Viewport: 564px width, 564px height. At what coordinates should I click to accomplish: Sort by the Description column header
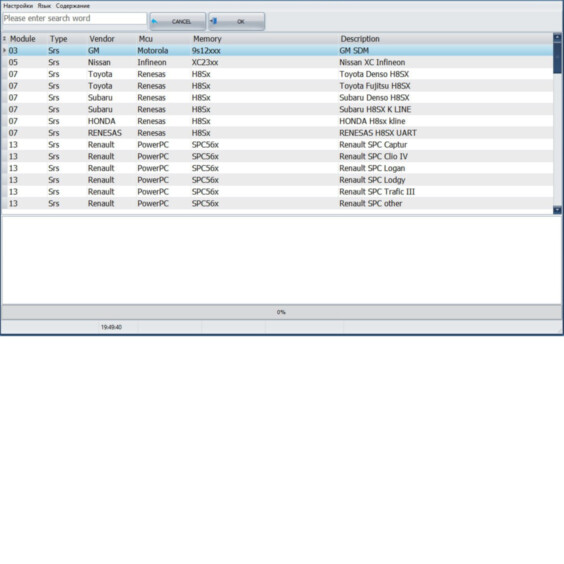pyautogui.click(x=360, y=39)
